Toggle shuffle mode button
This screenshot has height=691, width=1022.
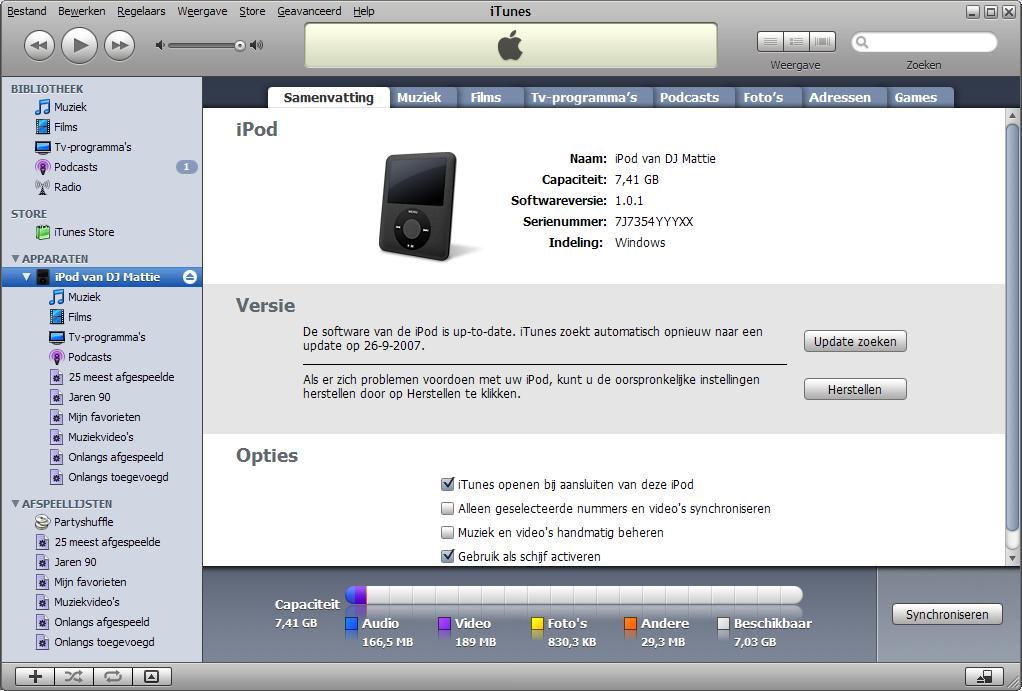point(74,677)
